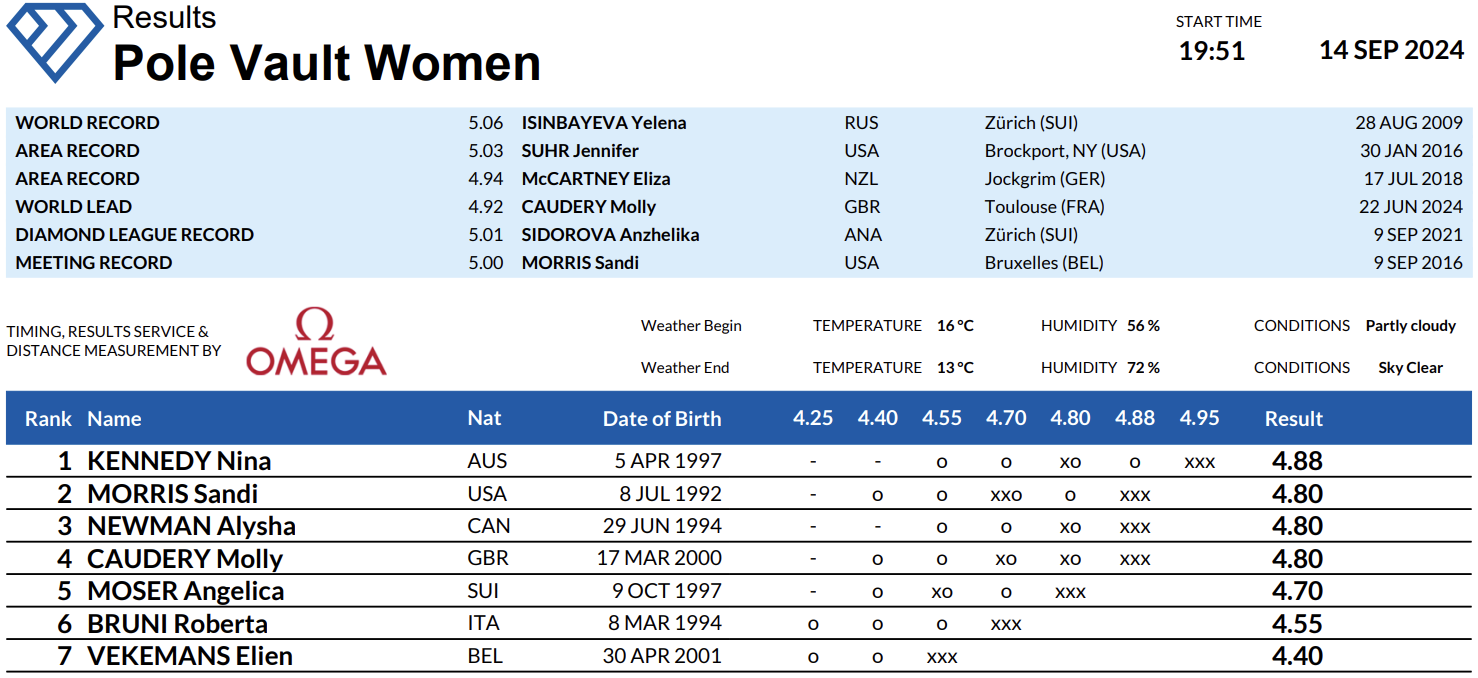Open NEWMAN Alysha athlete name
This screenshot has height=678, width=1478.
click(191, 526)
